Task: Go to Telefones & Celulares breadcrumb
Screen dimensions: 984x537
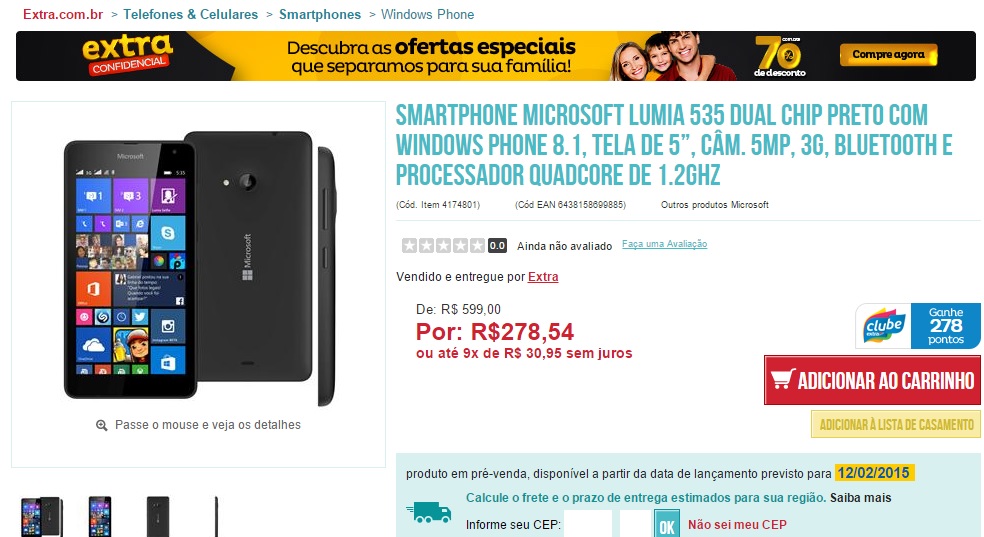Action: pyautogui.click(x=190, y=14)
